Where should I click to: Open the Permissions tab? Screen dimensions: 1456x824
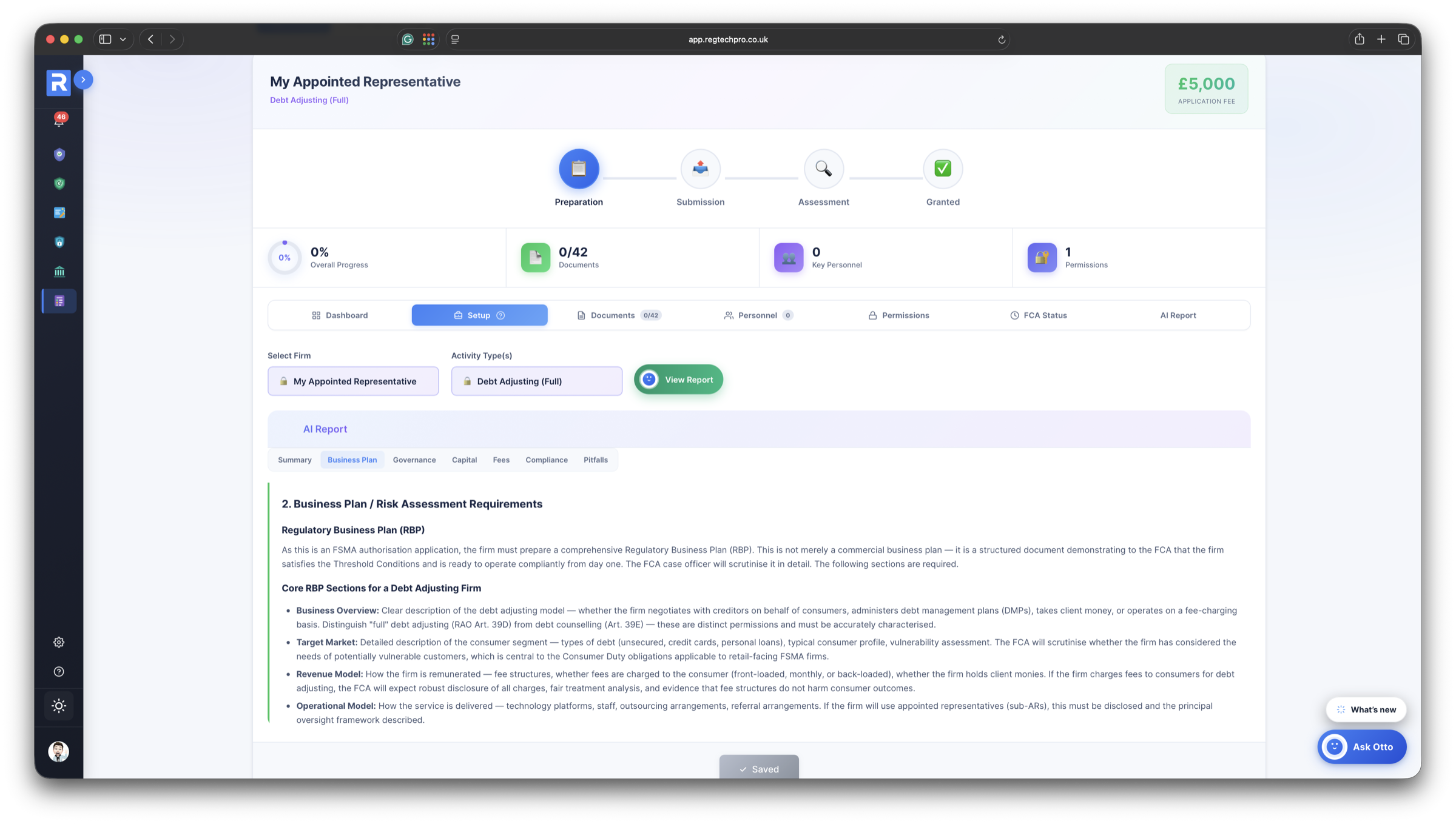[x=898, y=315]
